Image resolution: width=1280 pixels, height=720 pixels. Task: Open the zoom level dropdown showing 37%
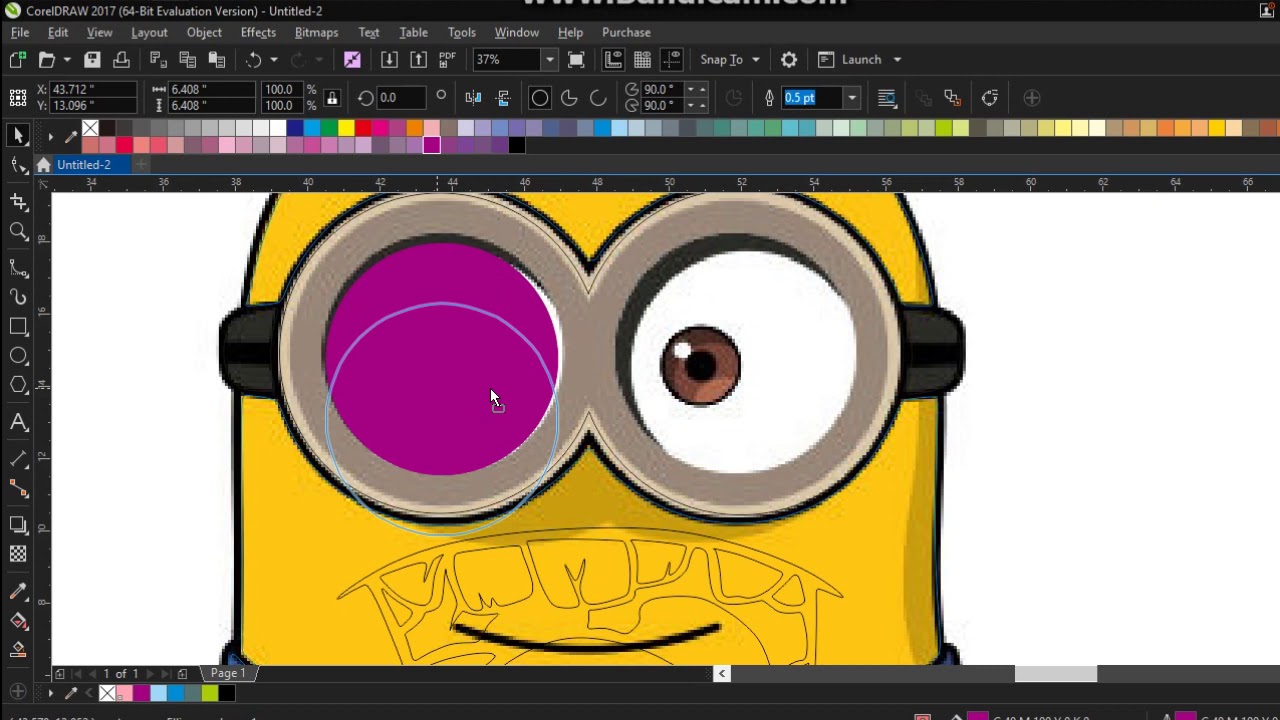pyautogui.click(x=549, y=60)
